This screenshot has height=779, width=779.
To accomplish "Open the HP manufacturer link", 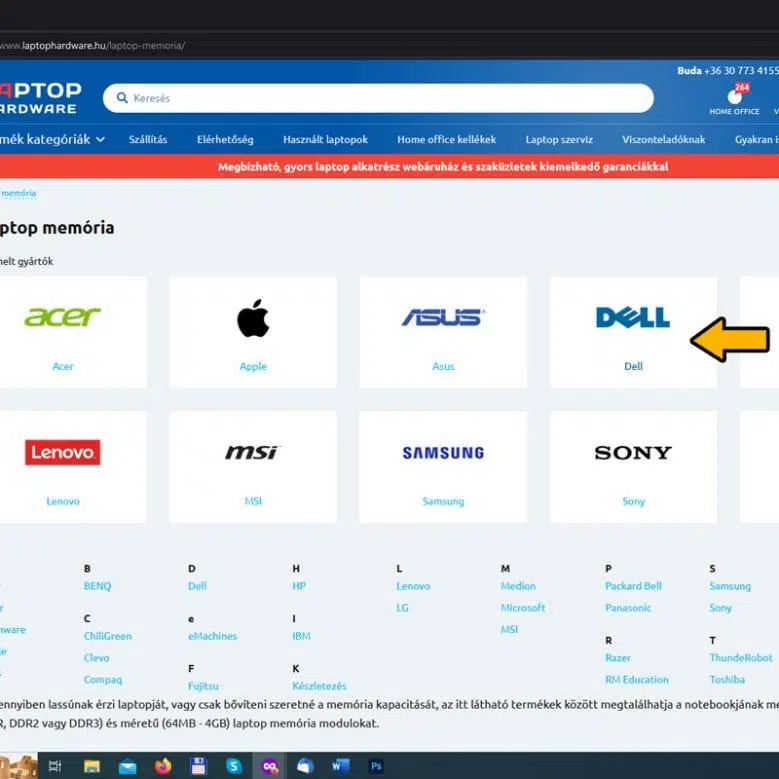I will tap(299, 586).
